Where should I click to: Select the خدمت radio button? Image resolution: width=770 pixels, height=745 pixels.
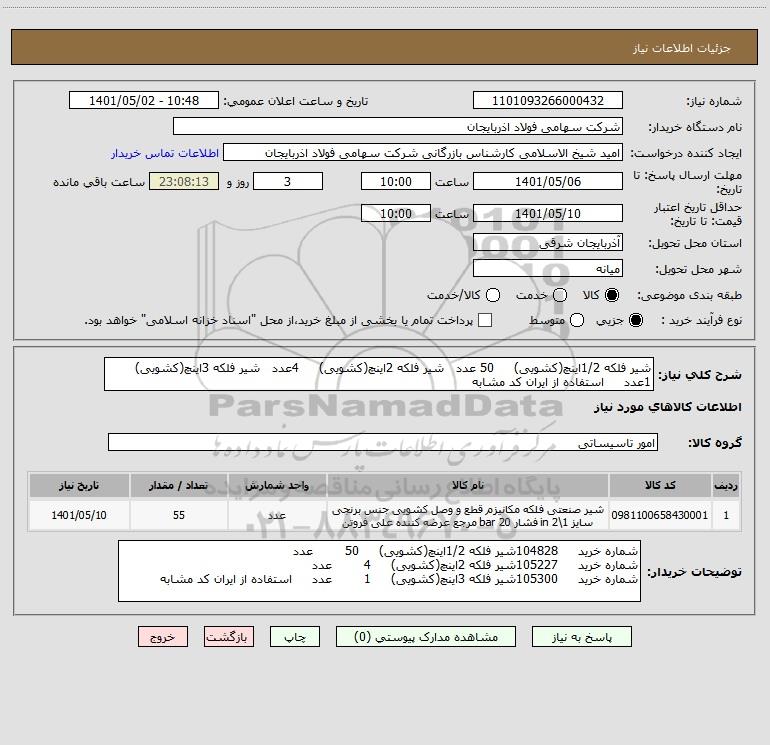(560, 295)
